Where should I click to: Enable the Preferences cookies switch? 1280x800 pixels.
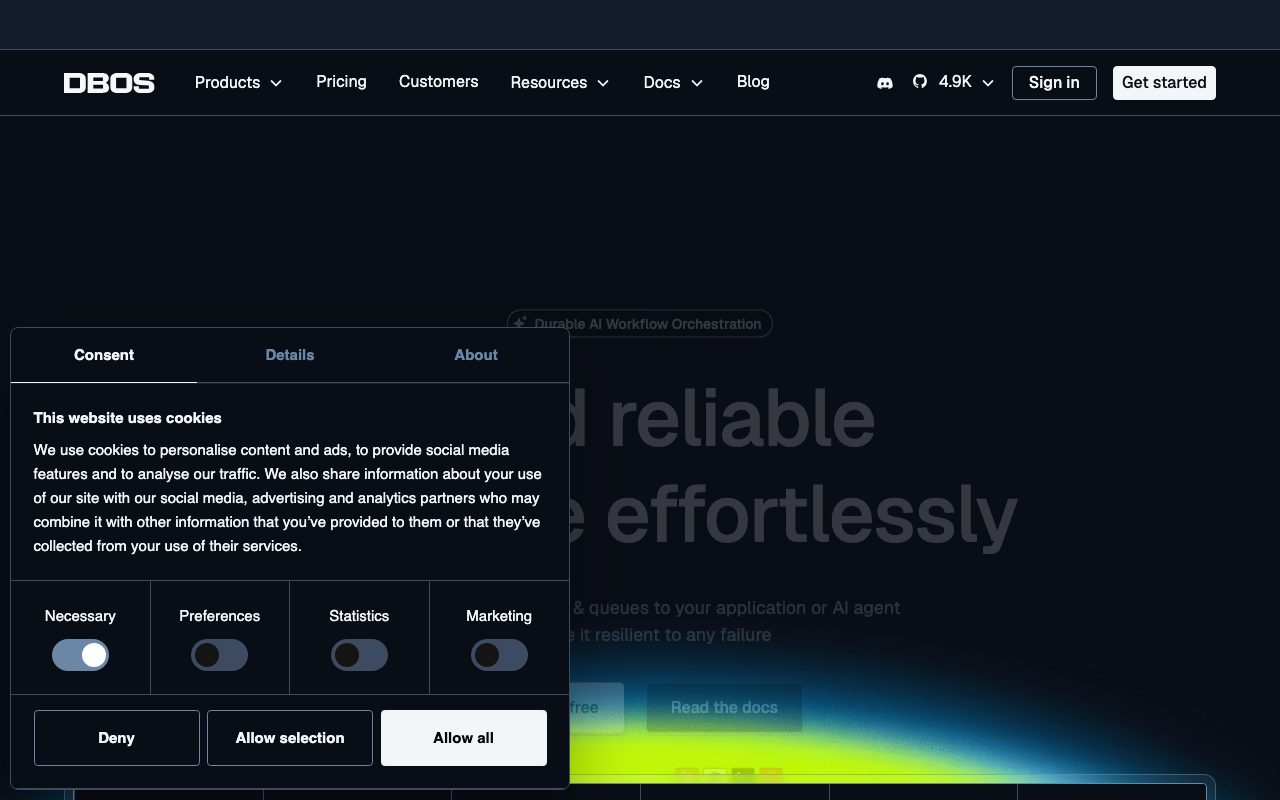coord(219,655)
